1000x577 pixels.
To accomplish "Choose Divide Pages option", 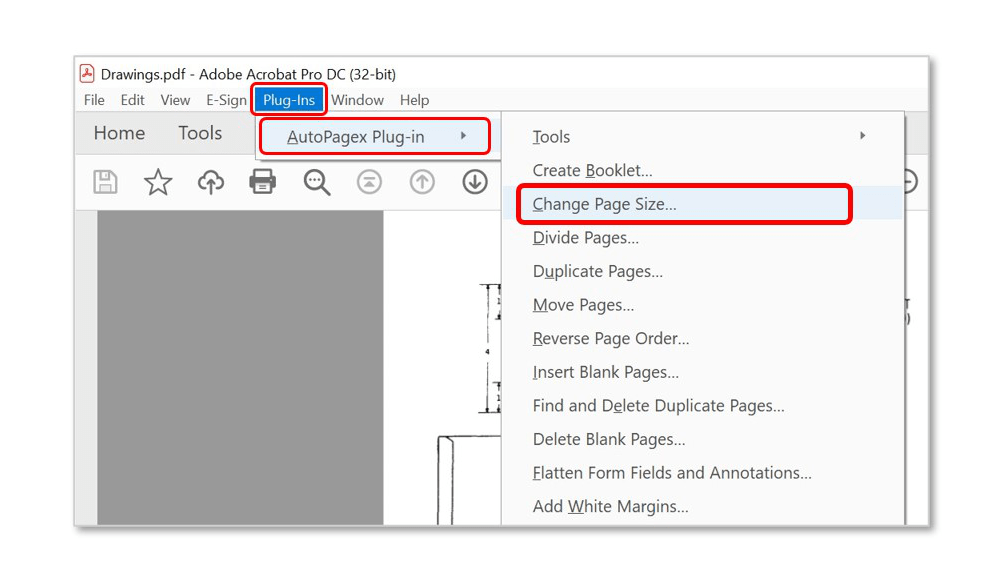I will click(703, 238).
